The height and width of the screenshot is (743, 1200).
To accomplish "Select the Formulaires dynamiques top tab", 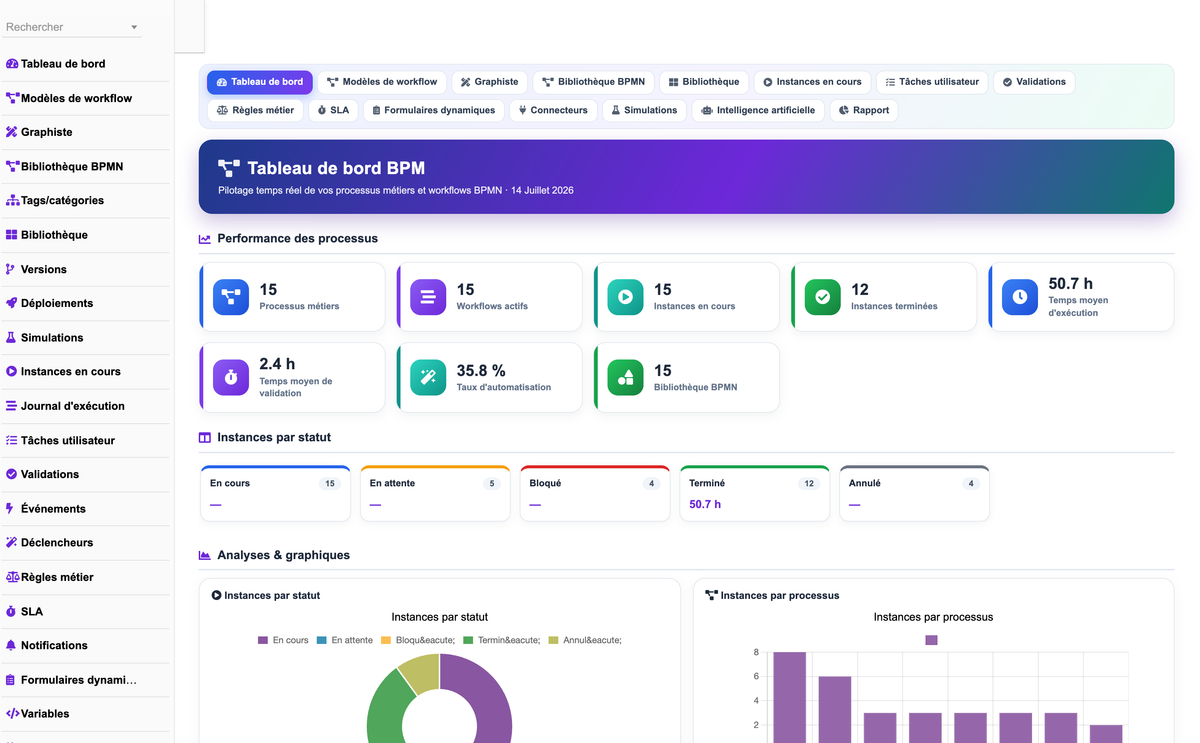I will 434,110.
